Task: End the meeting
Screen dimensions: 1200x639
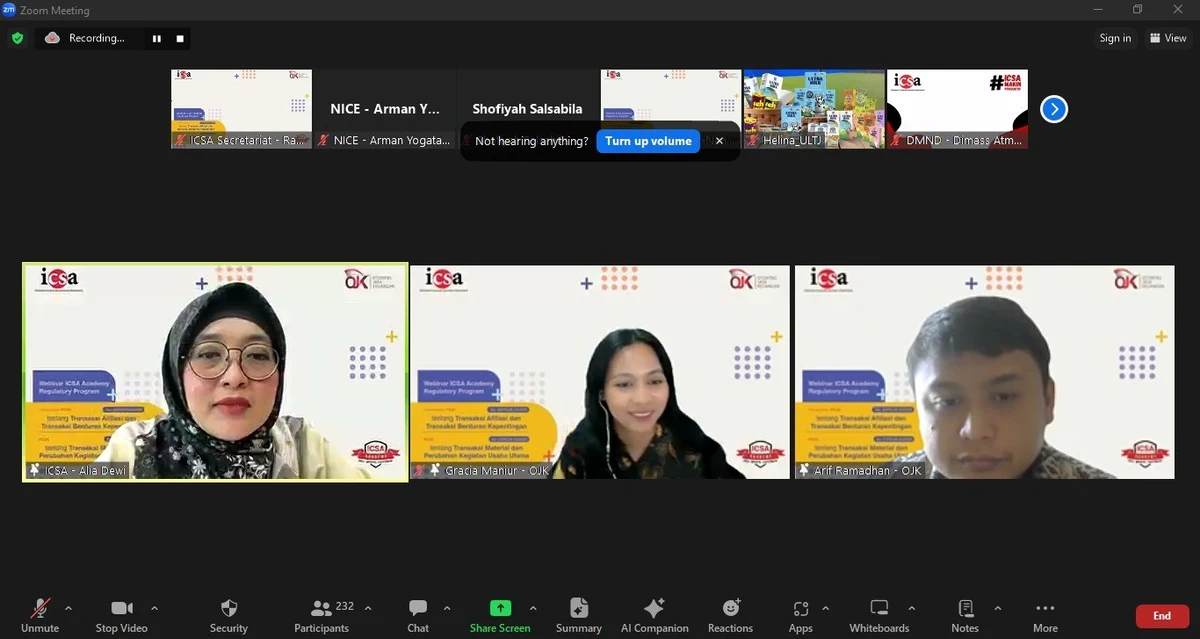Action: pos(1161,616)
